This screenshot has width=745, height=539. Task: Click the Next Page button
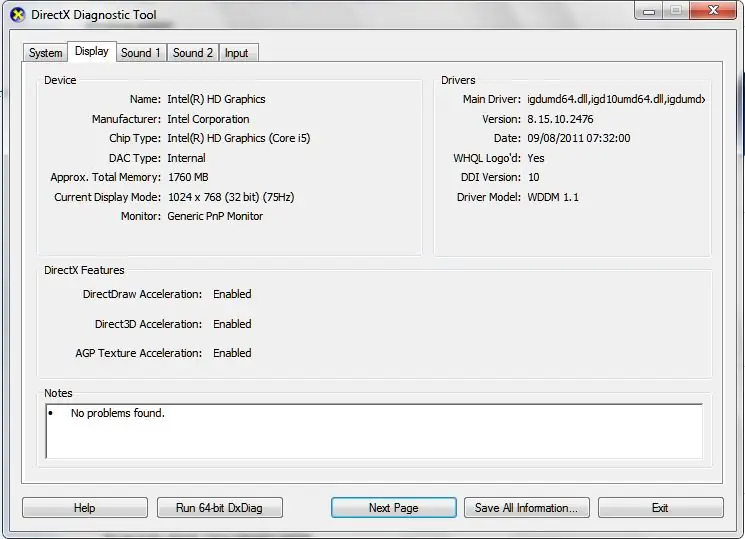[393, 508]
